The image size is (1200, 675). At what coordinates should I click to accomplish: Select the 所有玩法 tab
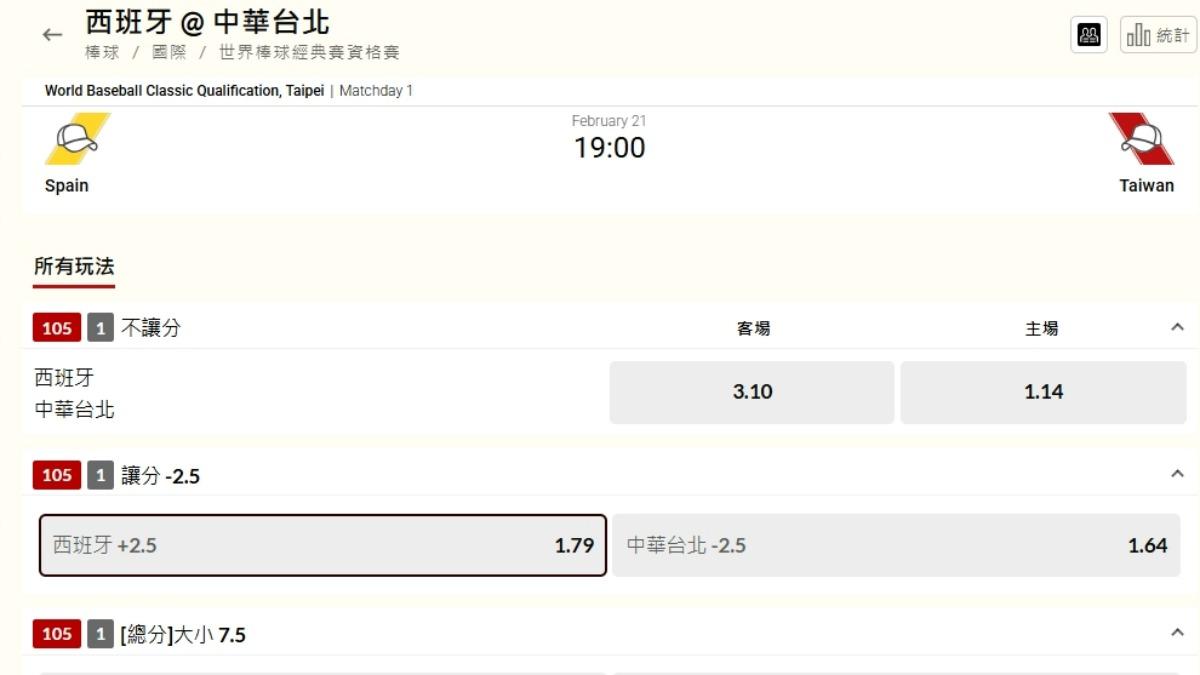(x=74, y=267)
